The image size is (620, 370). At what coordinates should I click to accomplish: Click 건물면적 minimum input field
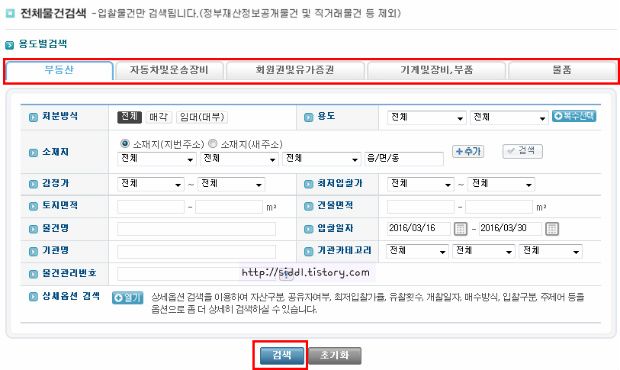421,207
